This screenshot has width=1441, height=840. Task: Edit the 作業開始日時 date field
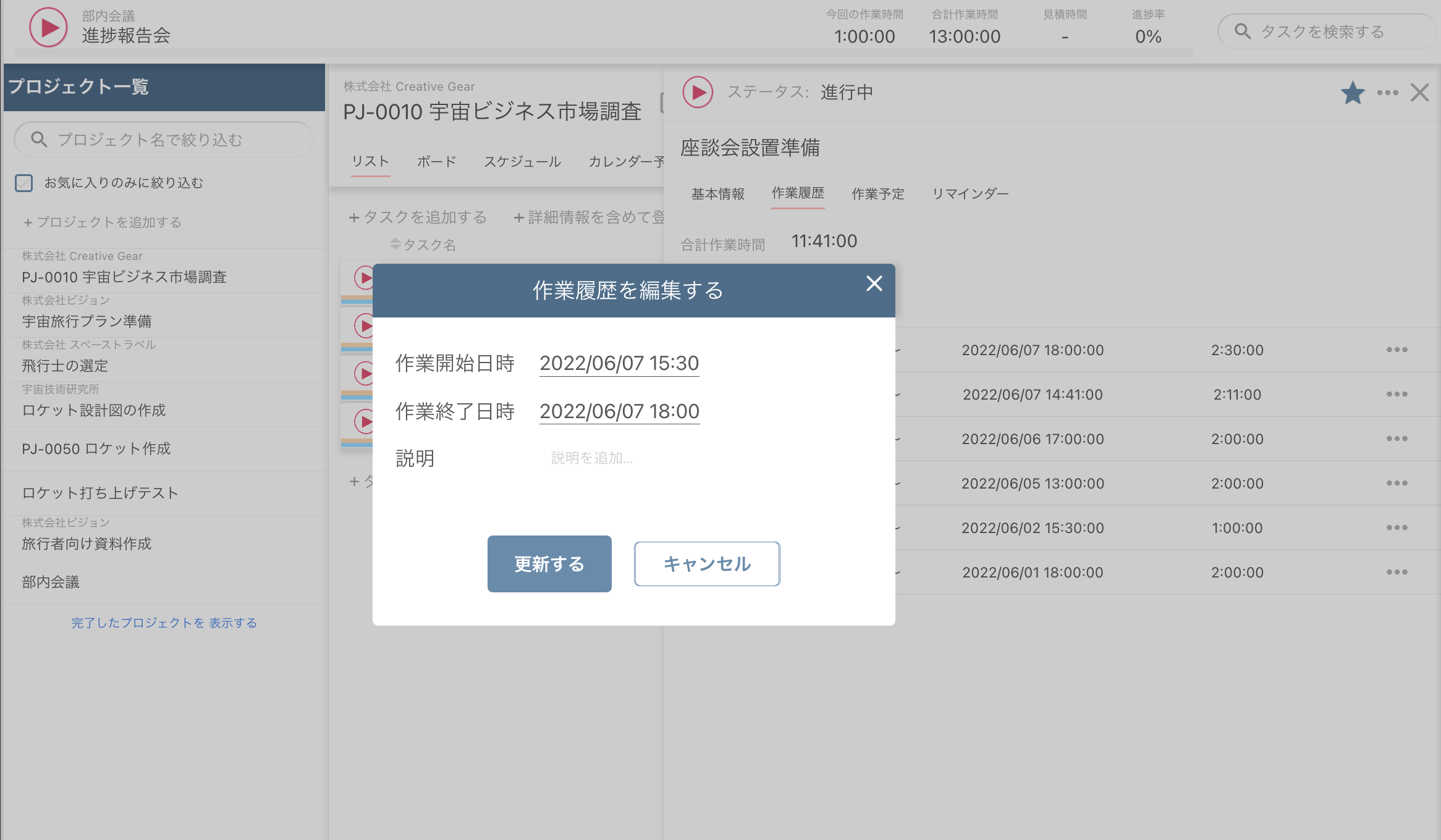tap(619, 364)
